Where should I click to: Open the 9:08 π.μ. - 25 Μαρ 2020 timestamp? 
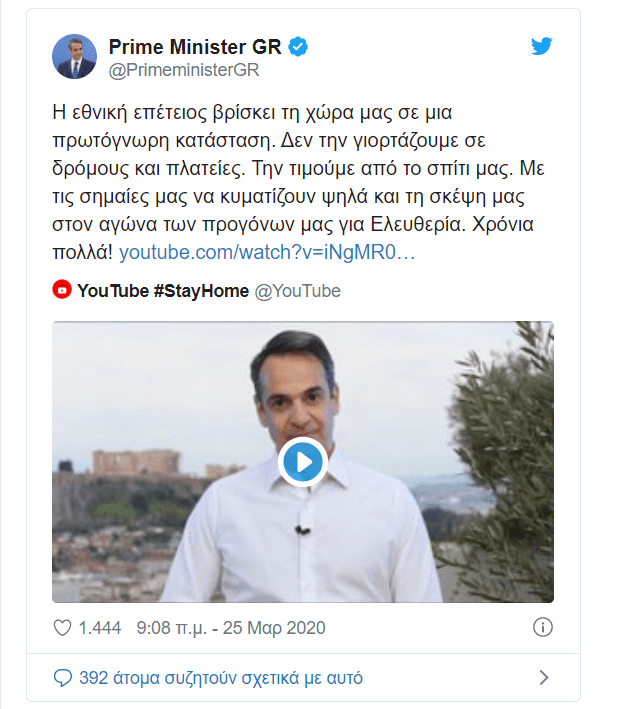tap(232, 628)
